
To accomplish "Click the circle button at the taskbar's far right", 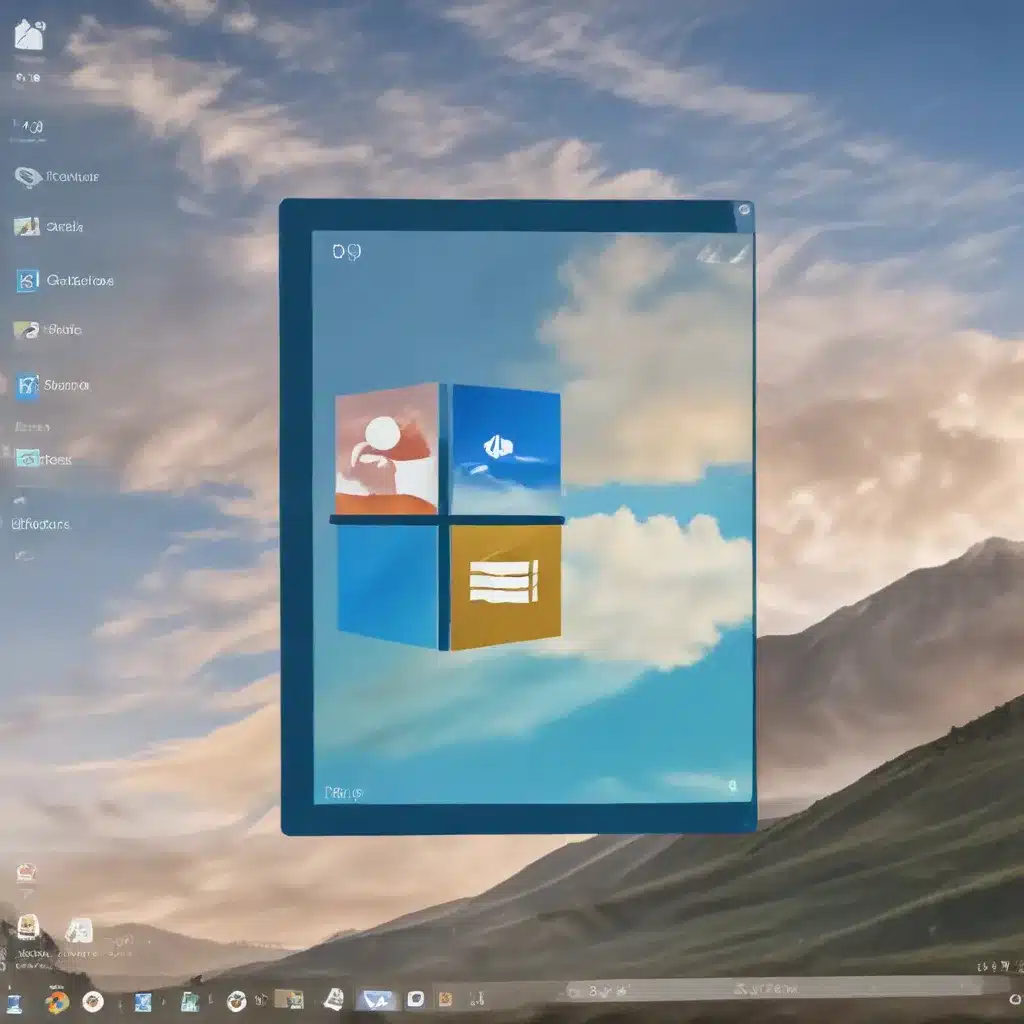I will [x=1016, y=1000].
